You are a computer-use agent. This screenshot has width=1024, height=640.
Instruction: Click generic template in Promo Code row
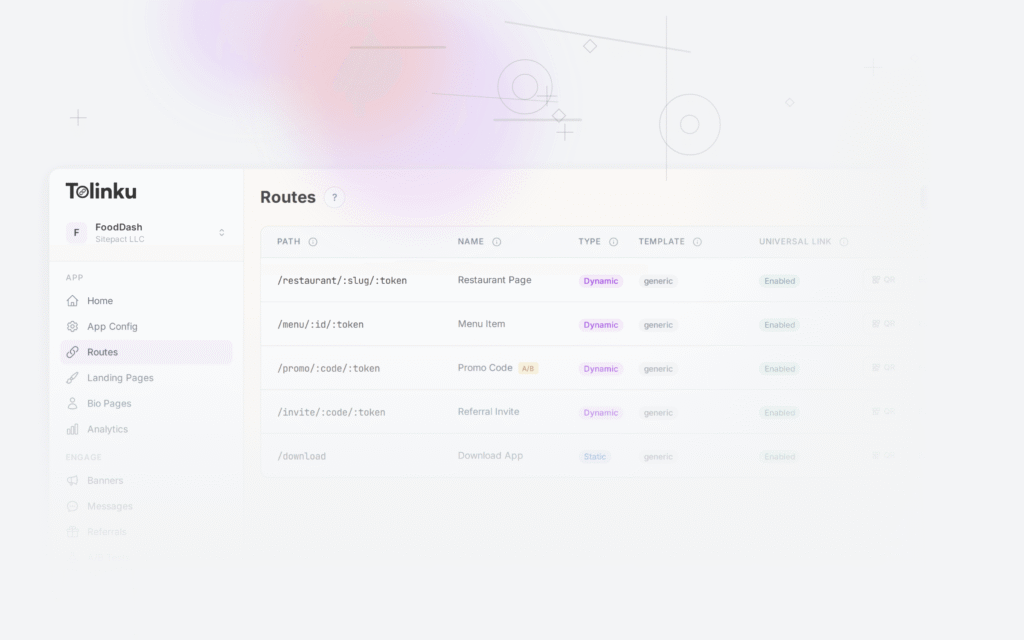point(658,368)
